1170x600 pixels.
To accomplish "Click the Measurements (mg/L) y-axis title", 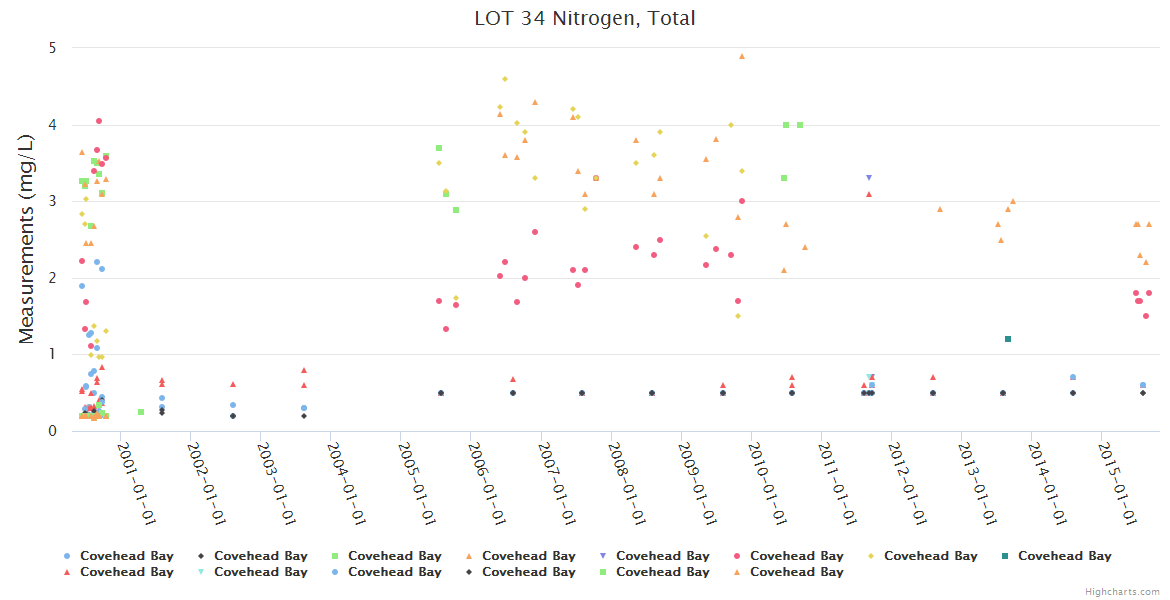I will tap(27, 240).
